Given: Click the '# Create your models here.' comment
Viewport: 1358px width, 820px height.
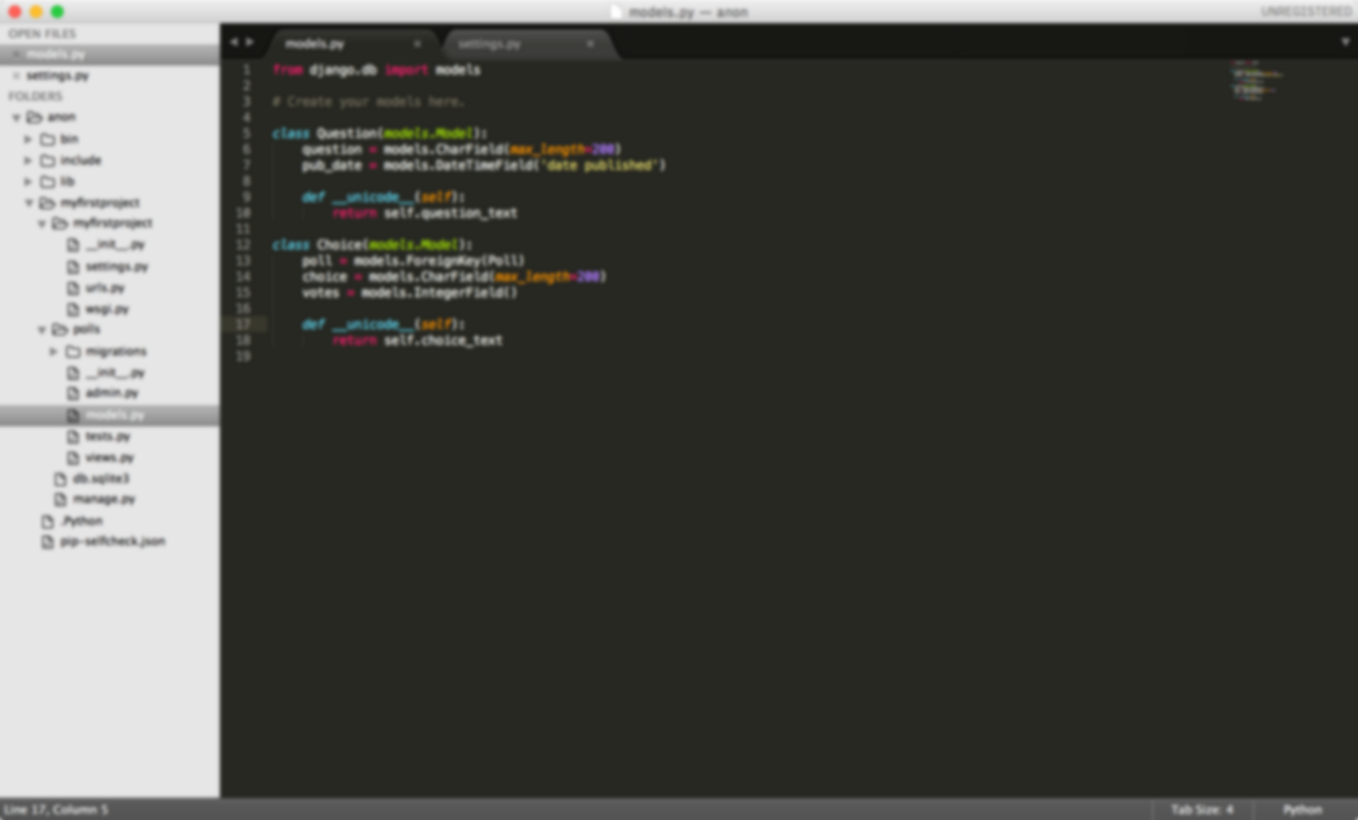Looking at the screenshot, I should coord(369,102).
